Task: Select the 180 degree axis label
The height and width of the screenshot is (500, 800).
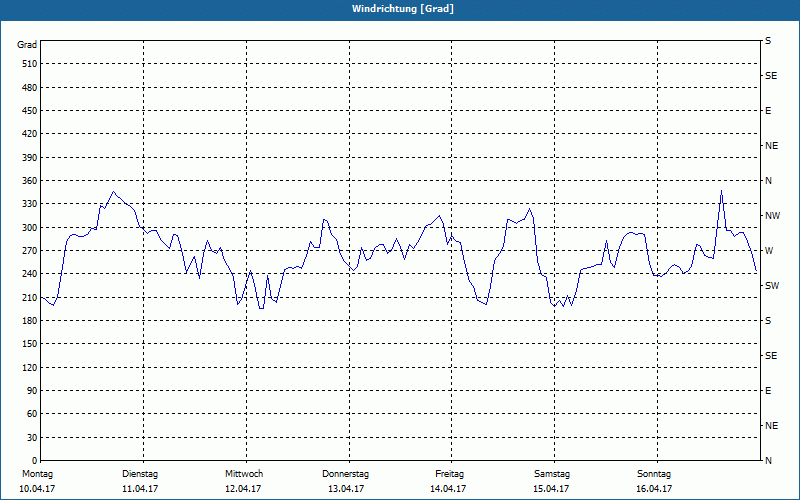Action: point(30,321)
